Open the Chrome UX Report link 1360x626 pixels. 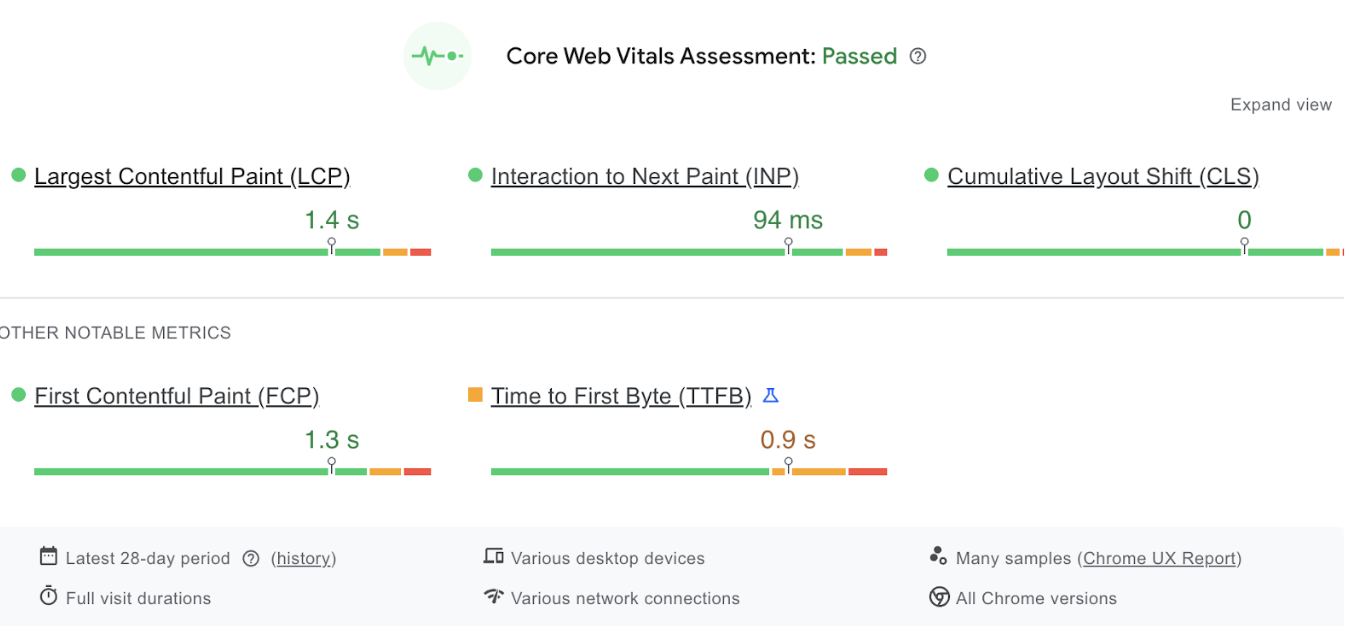coord(1159,558)
